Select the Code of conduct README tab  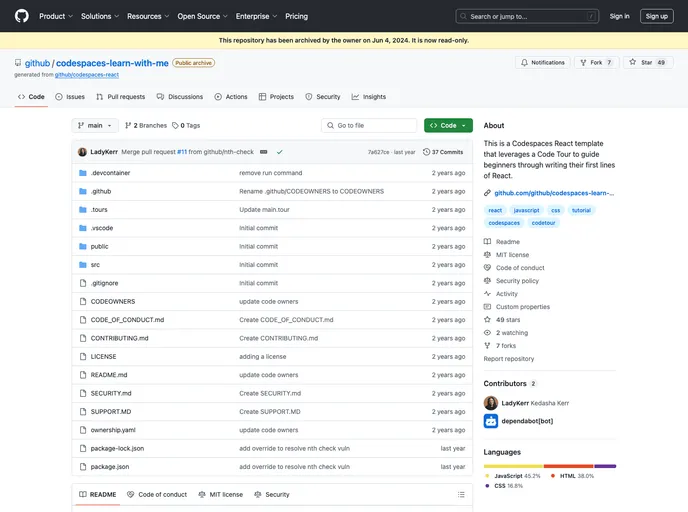point(157,494)
